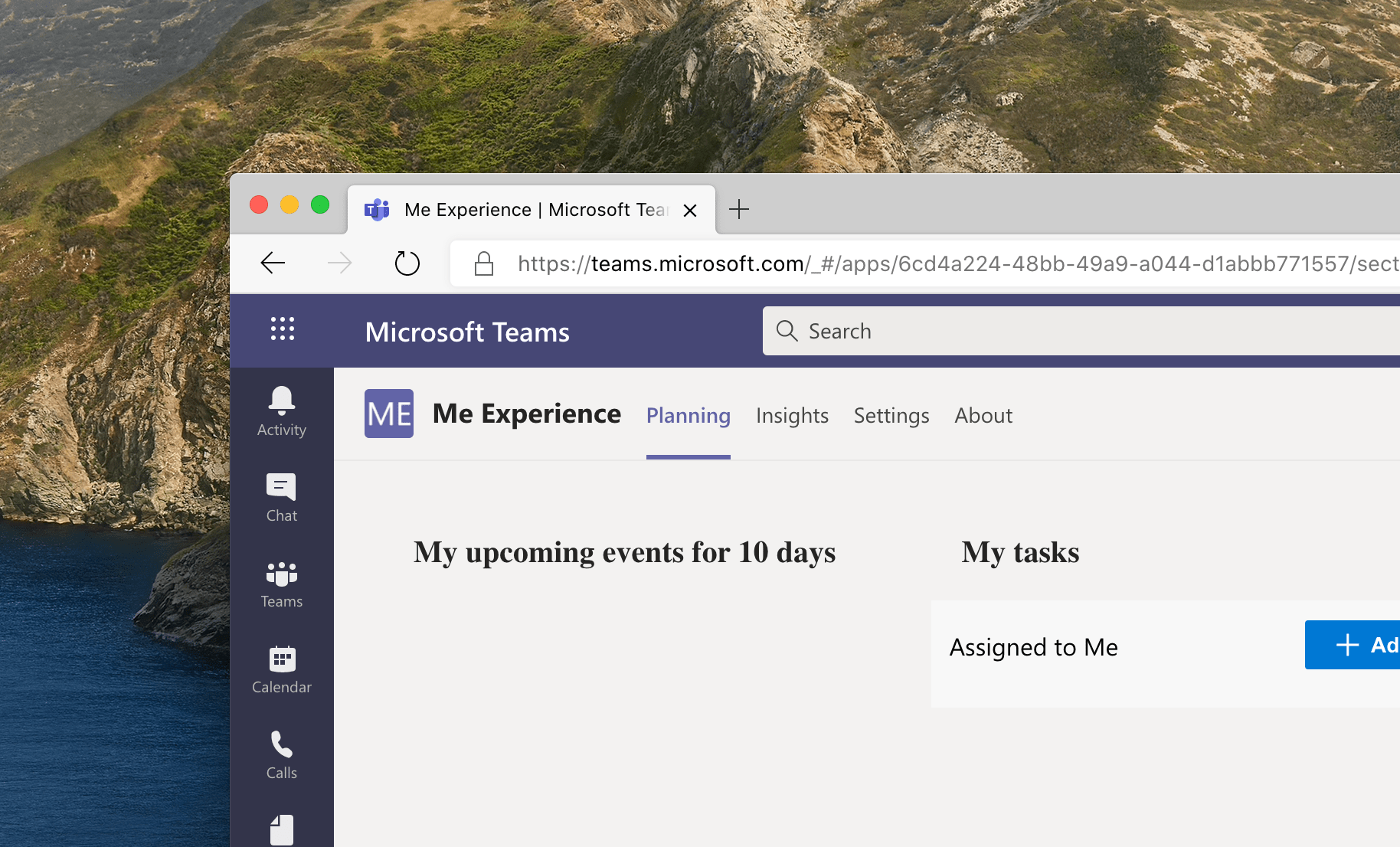Image resolution: width=1400 pixels, height=847 pixels.
Task: Open the About tab
Action: click(x=983, y=415)
